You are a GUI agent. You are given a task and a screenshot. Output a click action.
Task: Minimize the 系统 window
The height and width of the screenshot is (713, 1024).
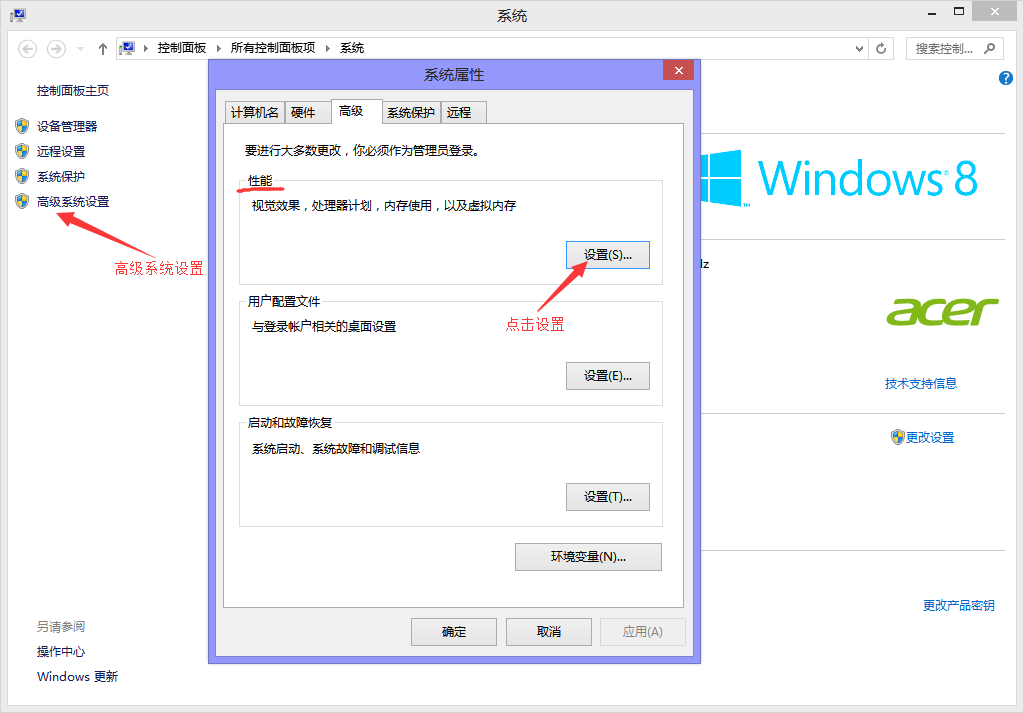[x=932, y=12]
